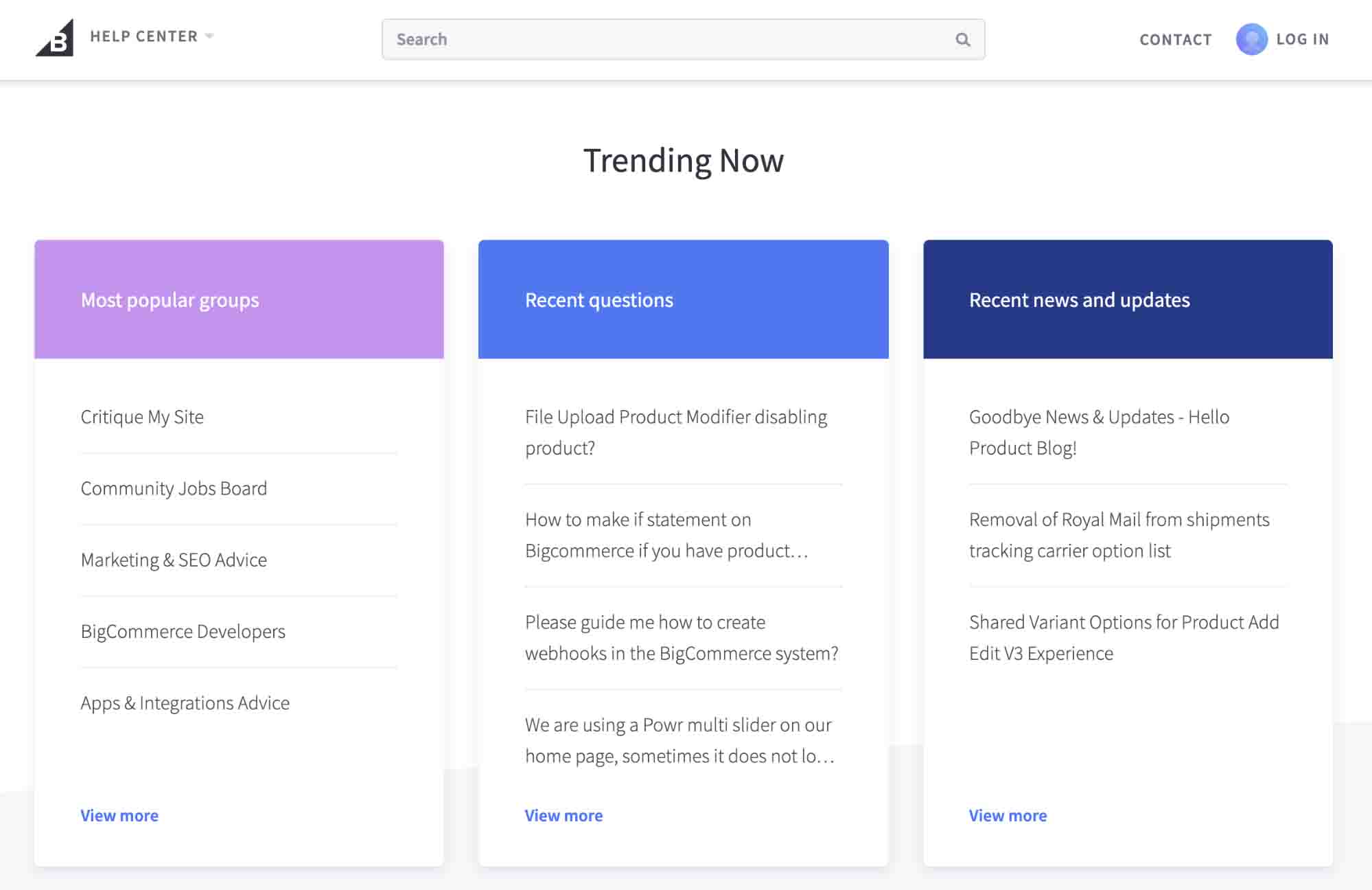The height and width of the screenshot is (890, 1372).
Task: Click BigCommerce Developers group item
Action: pyautogui.click(x=183, y=631)
